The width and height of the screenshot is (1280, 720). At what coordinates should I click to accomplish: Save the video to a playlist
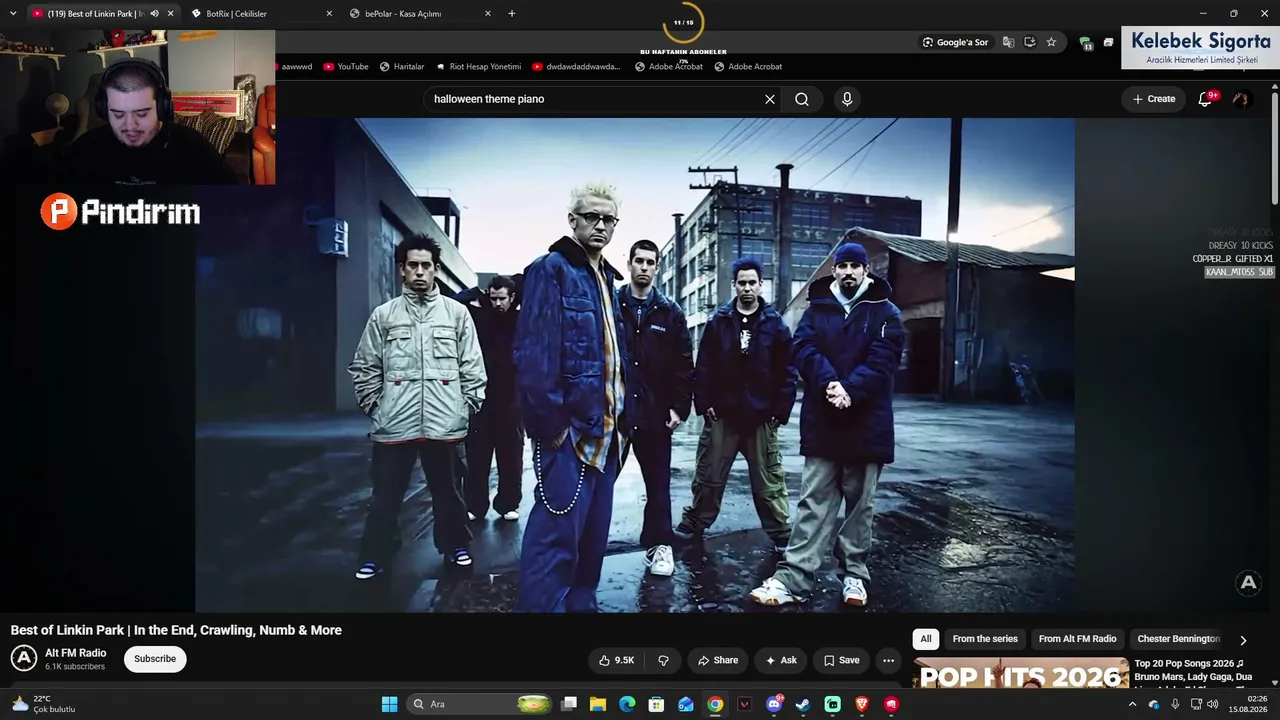pyautogui.click(x=841, y=660)
